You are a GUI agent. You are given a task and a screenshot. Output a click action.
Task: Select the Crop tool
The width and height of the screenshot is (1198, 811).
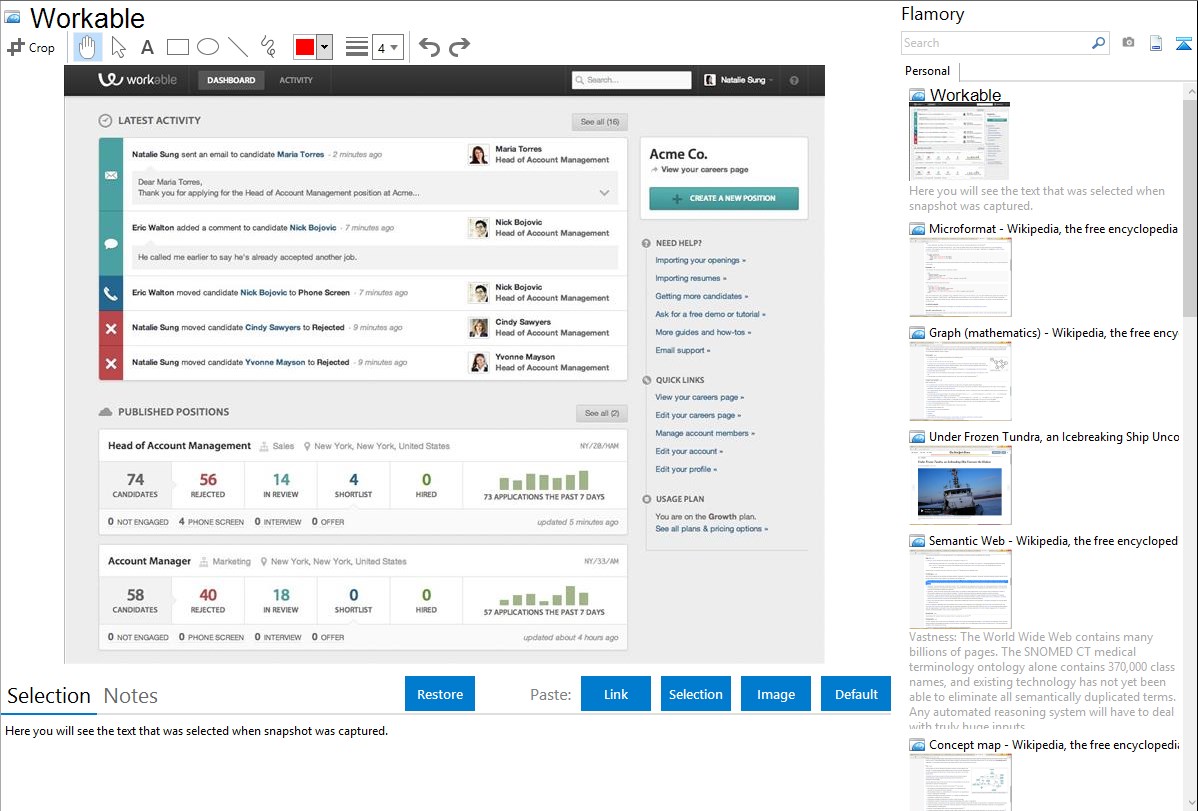pyautogui.click(x=31, y=47)
